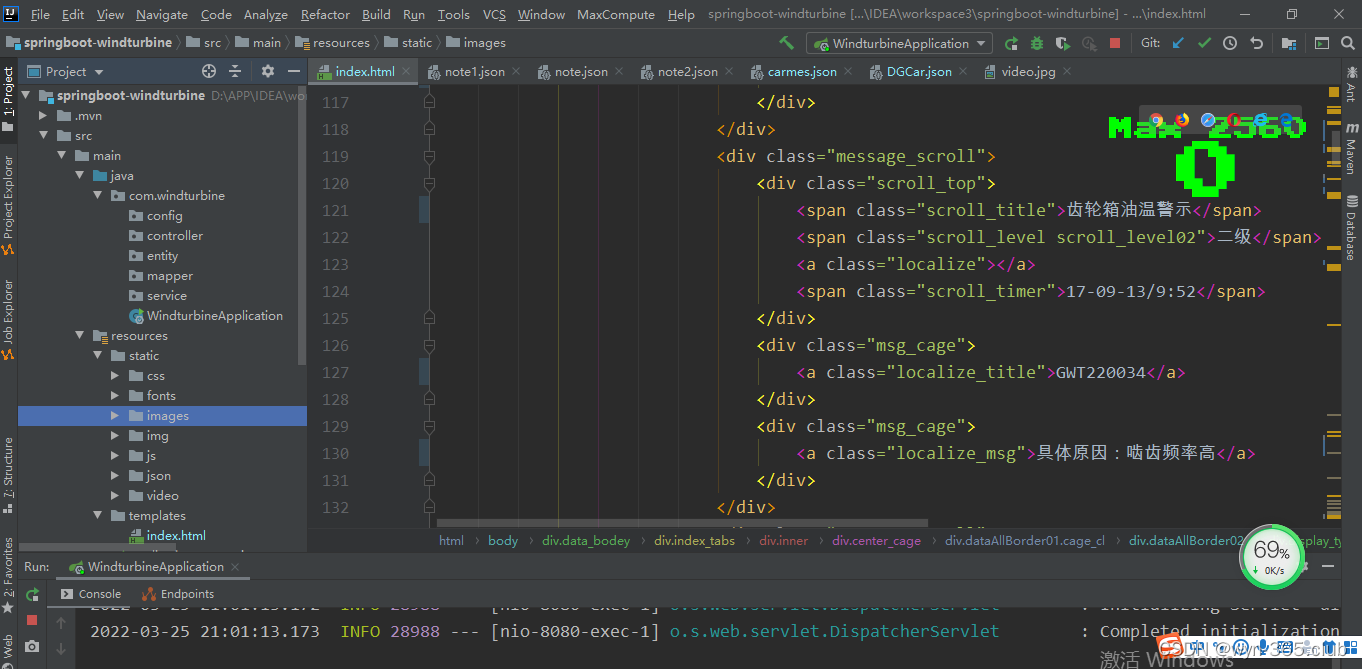Click resources in the navigation bar
This screenshot has width=1362, height=669.
coord(331,43)
